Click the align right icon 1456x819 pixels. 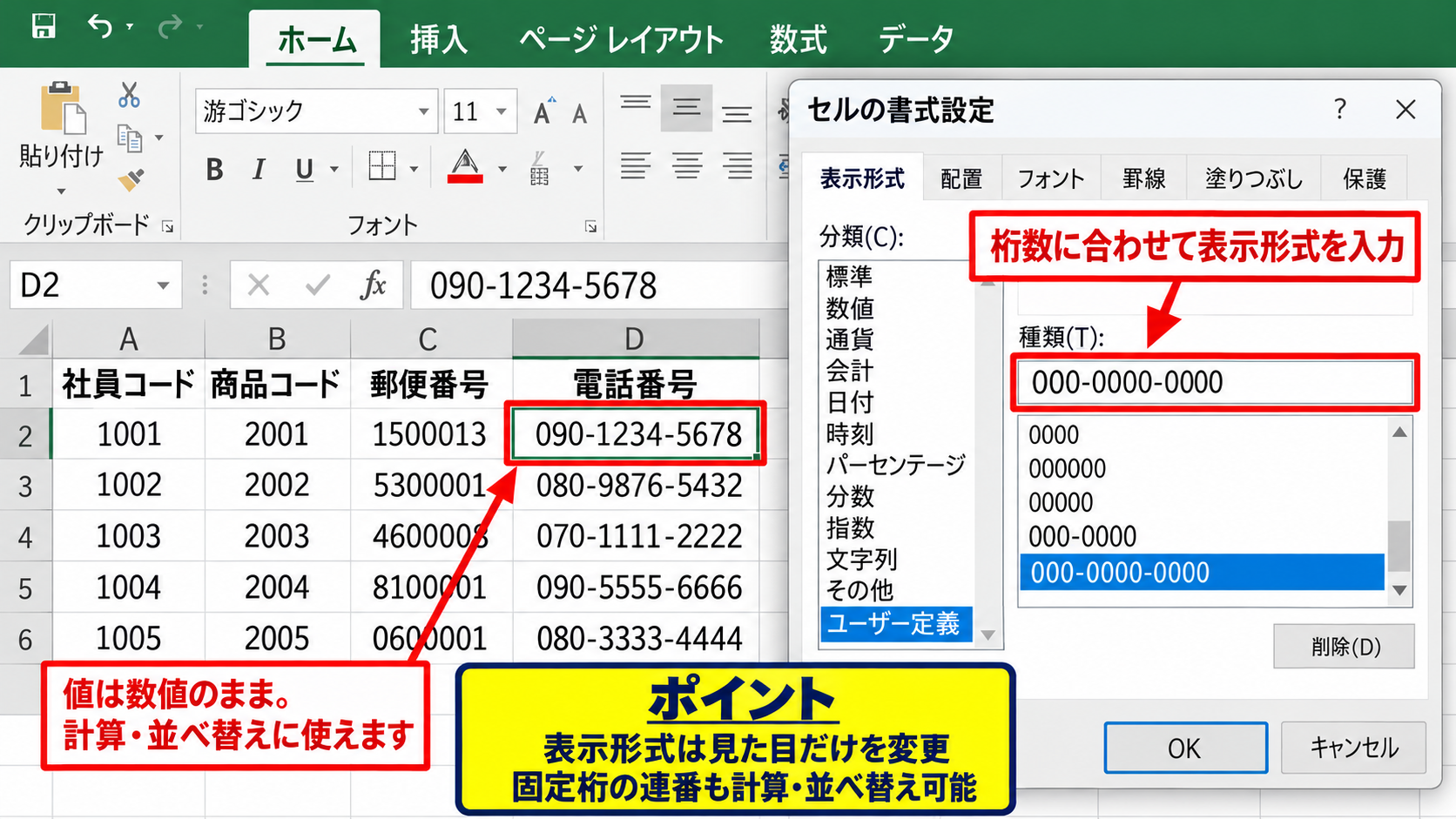coord(738,165)
